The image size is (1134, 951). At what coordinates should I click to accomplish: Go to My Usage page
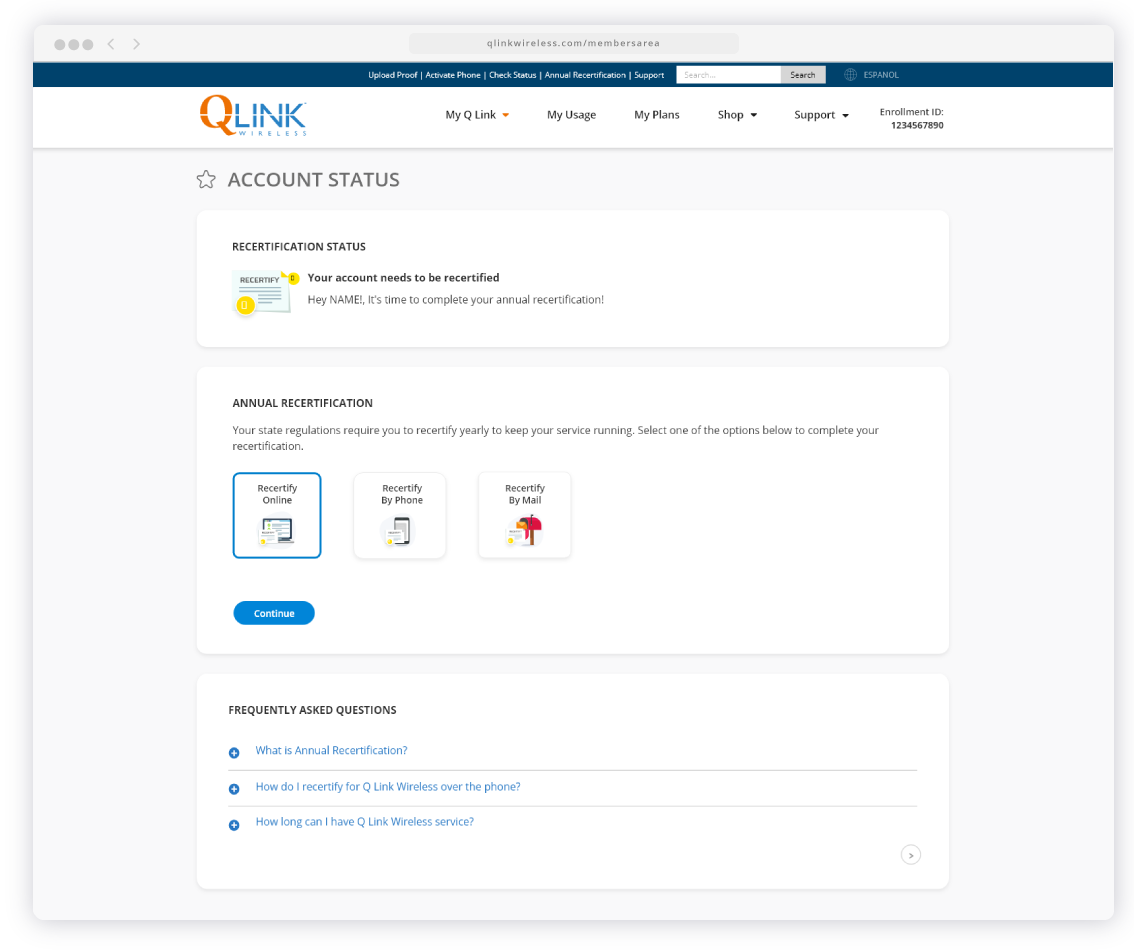click(571, 115)
